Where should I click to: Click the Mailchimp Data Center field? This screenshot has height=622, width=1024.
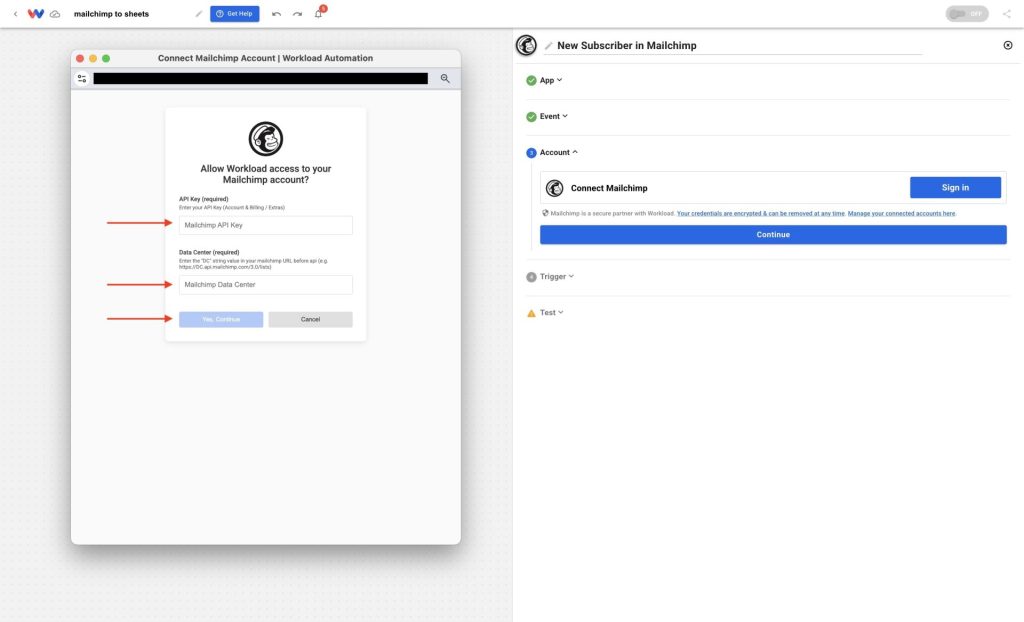point(266,284)
